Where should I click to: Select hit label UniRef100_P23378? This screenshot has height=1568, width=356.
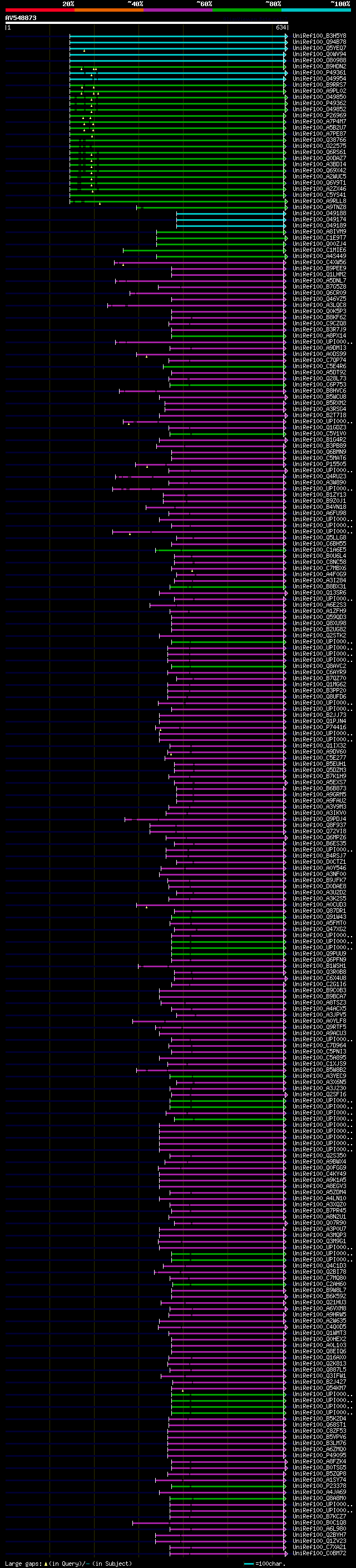pos(319,1486)
